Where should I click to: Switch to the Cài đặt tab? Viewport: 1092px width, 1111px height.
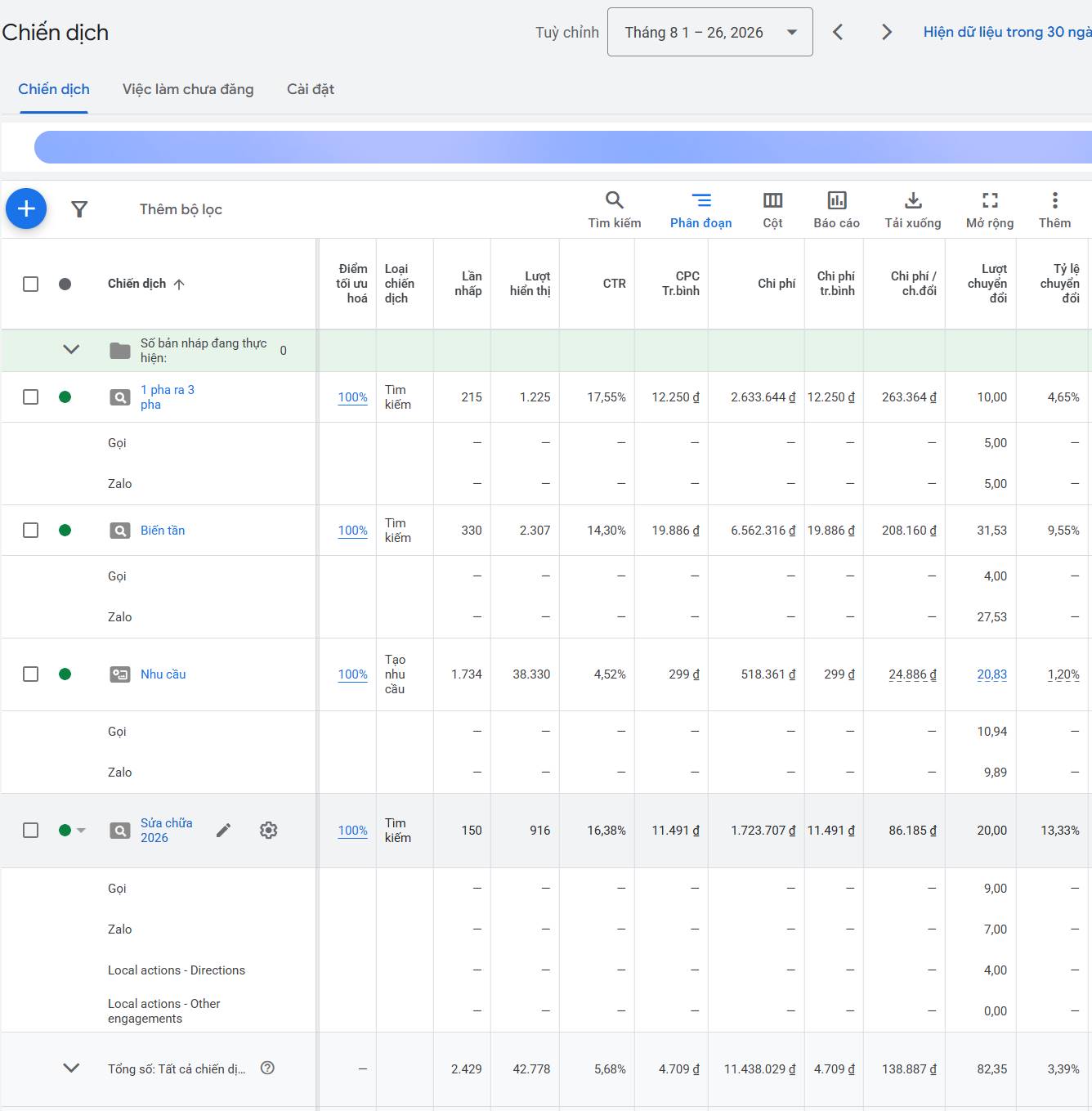pos(311,89)
